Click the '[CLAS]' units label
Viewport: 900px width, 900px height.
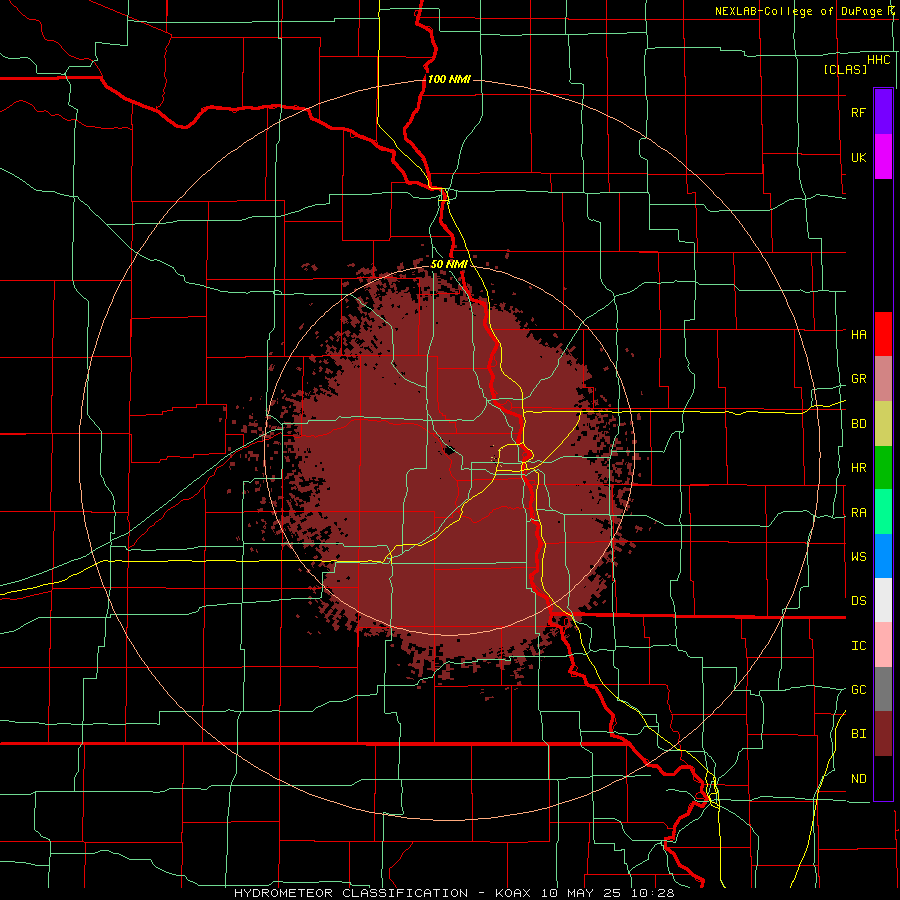[x=845, y=69]
